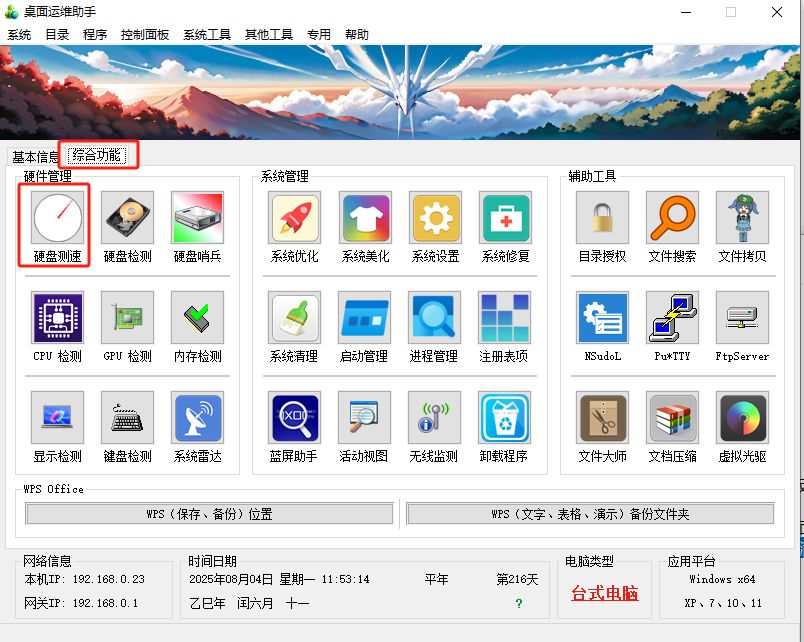Viewport: 804px width, 642px height.
Task: Switch to the 基本信息 tab
Action: point(35,156)
